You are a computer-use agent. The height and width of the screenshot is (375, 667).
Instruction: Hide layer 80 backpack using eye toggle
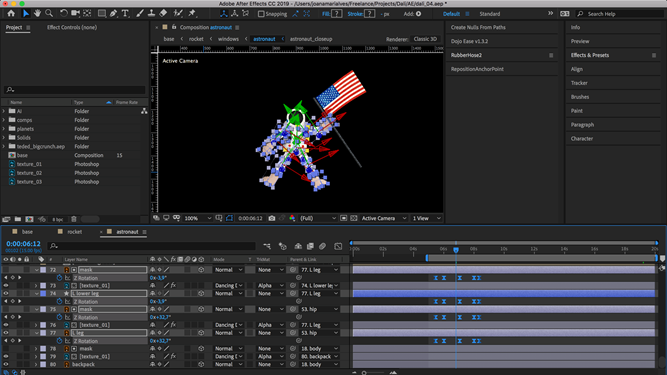(x=6, y=364)
